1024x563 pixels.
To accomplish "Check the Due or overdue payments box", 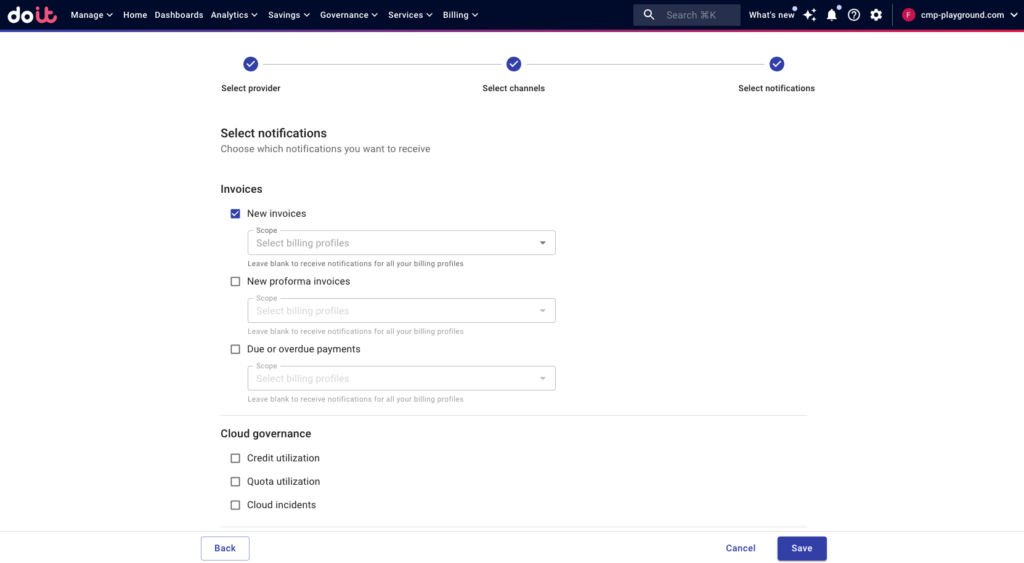I will [x=236, y=350].
